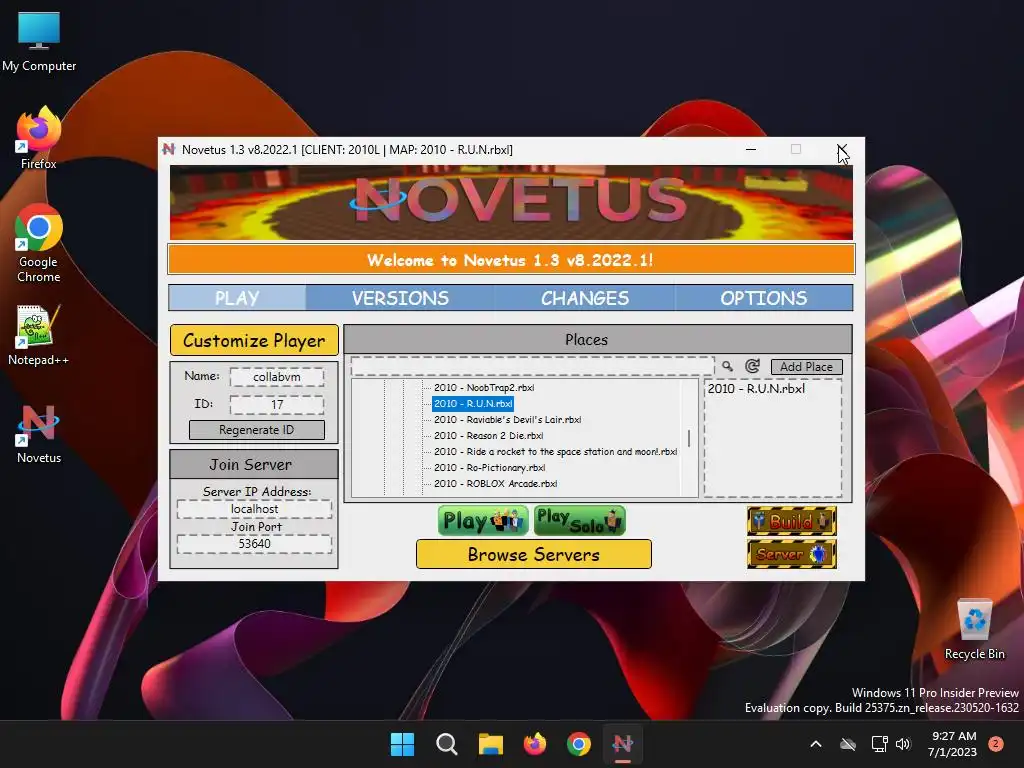Select 2010 - Ro-Pictionary.rbxl
Viewport: 1024px width, 768px height.
point(489,468)
